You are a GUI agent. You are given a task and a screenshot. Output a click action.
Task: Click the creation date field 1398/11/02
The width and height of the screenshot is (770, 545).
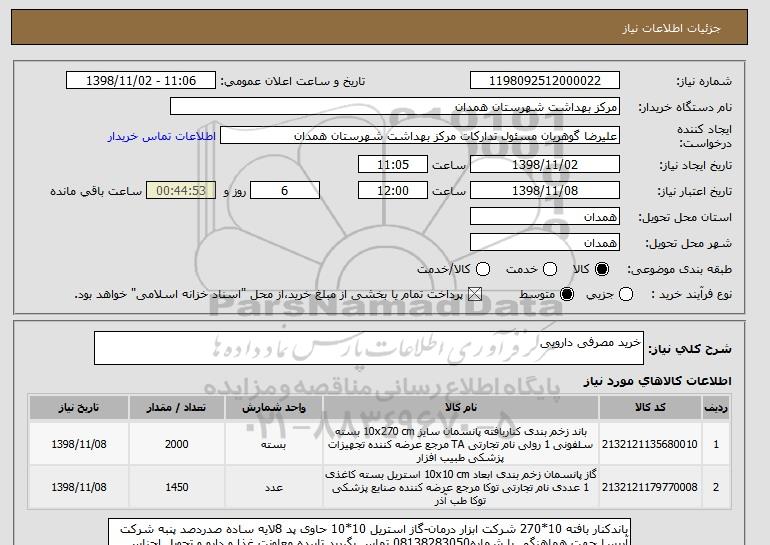click(545, 164)
